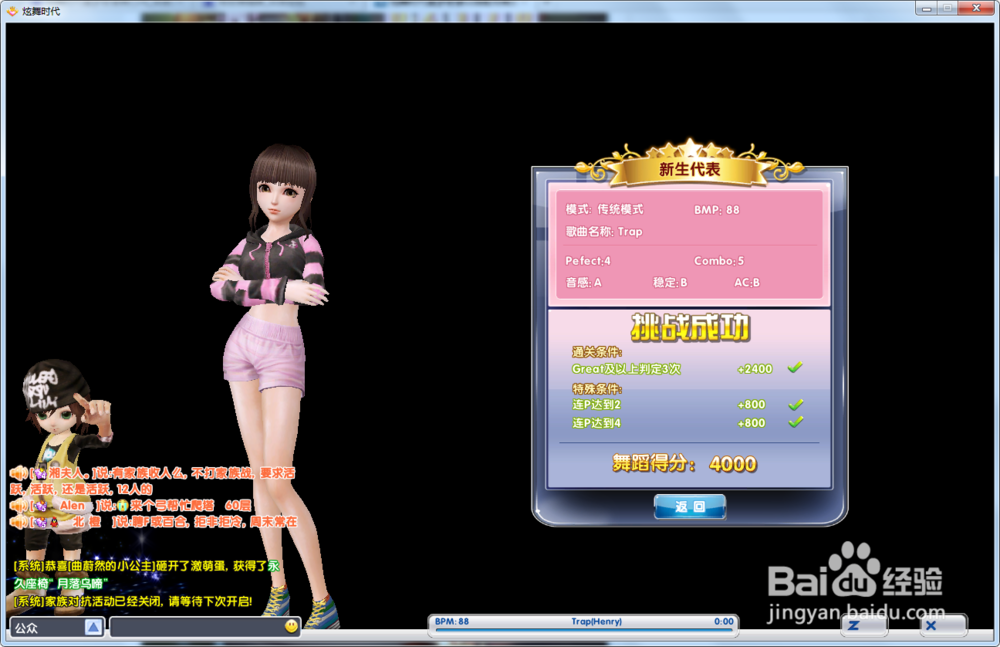Click the speaker icon beside 湘夫人 message
1000x647 pixels.
coord(18,473)
